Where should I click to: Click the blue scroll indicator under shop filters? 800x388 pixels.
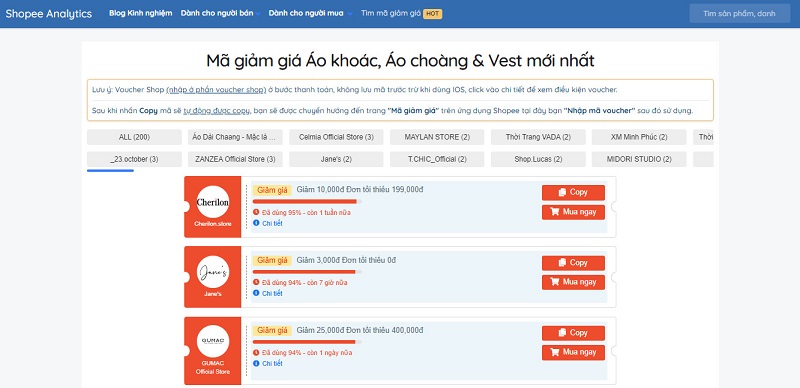click(110, 171)
